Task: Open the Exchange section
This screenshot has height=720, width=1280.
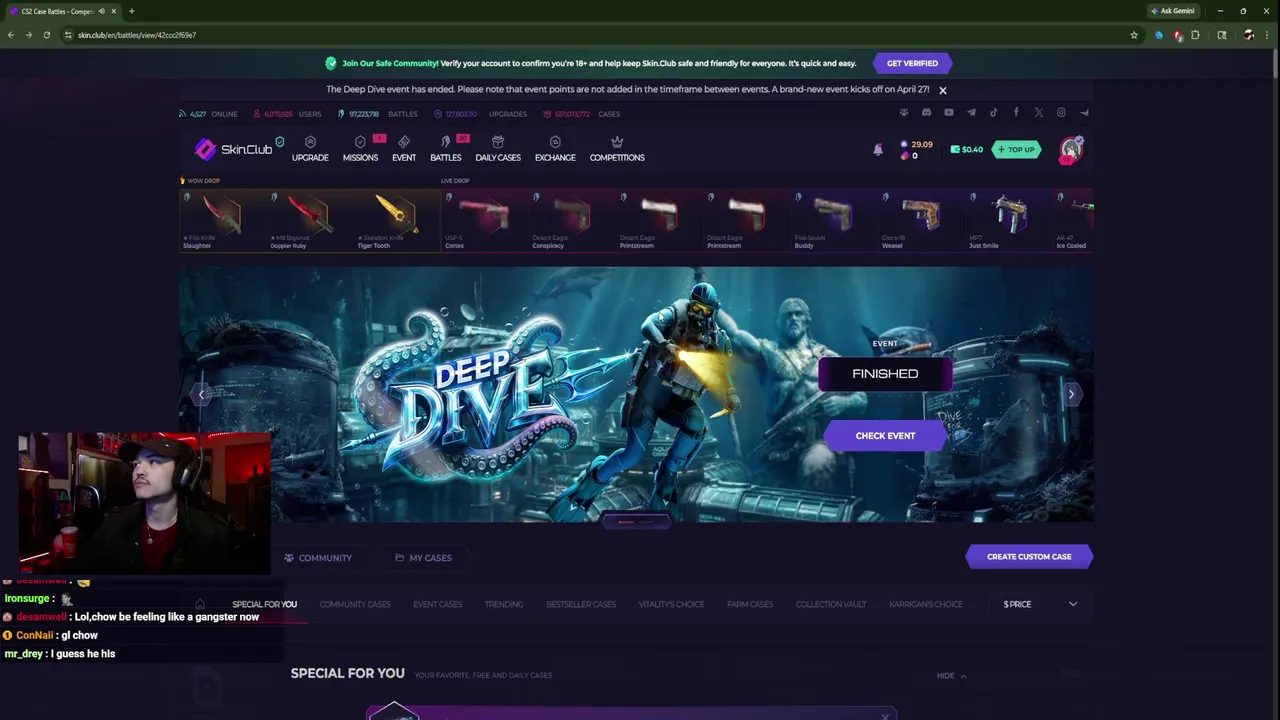Action: click(x=555, y=148)
